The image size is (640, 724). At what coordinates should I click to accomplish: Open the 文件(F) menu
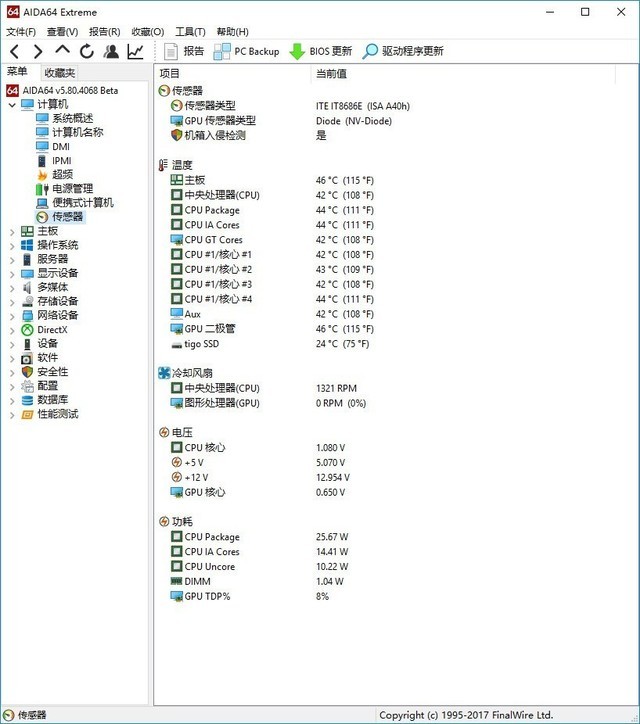(x=21, y=31)
